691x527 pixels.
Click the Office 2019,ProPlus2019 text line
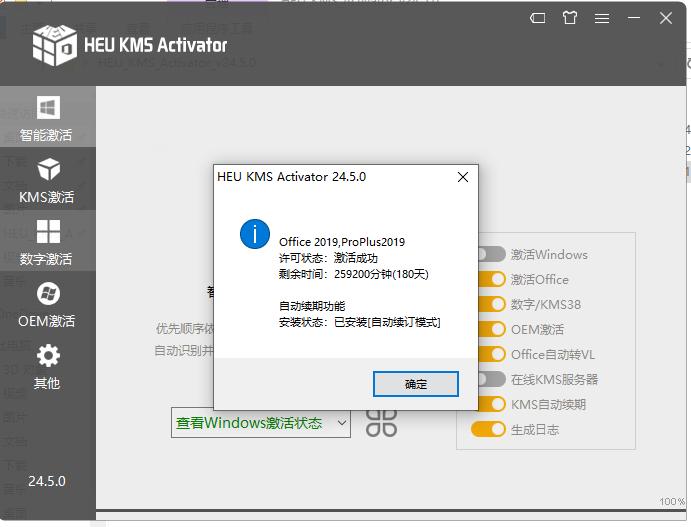[342, 242]
